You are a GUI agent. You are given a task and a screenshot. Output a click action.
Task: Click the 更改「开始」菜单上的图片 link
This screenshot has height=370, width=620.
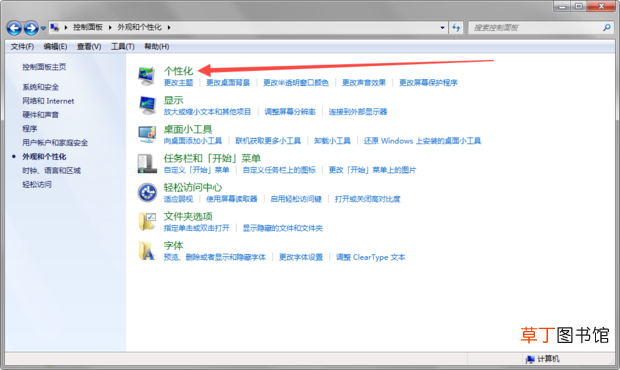click(372, 170)
